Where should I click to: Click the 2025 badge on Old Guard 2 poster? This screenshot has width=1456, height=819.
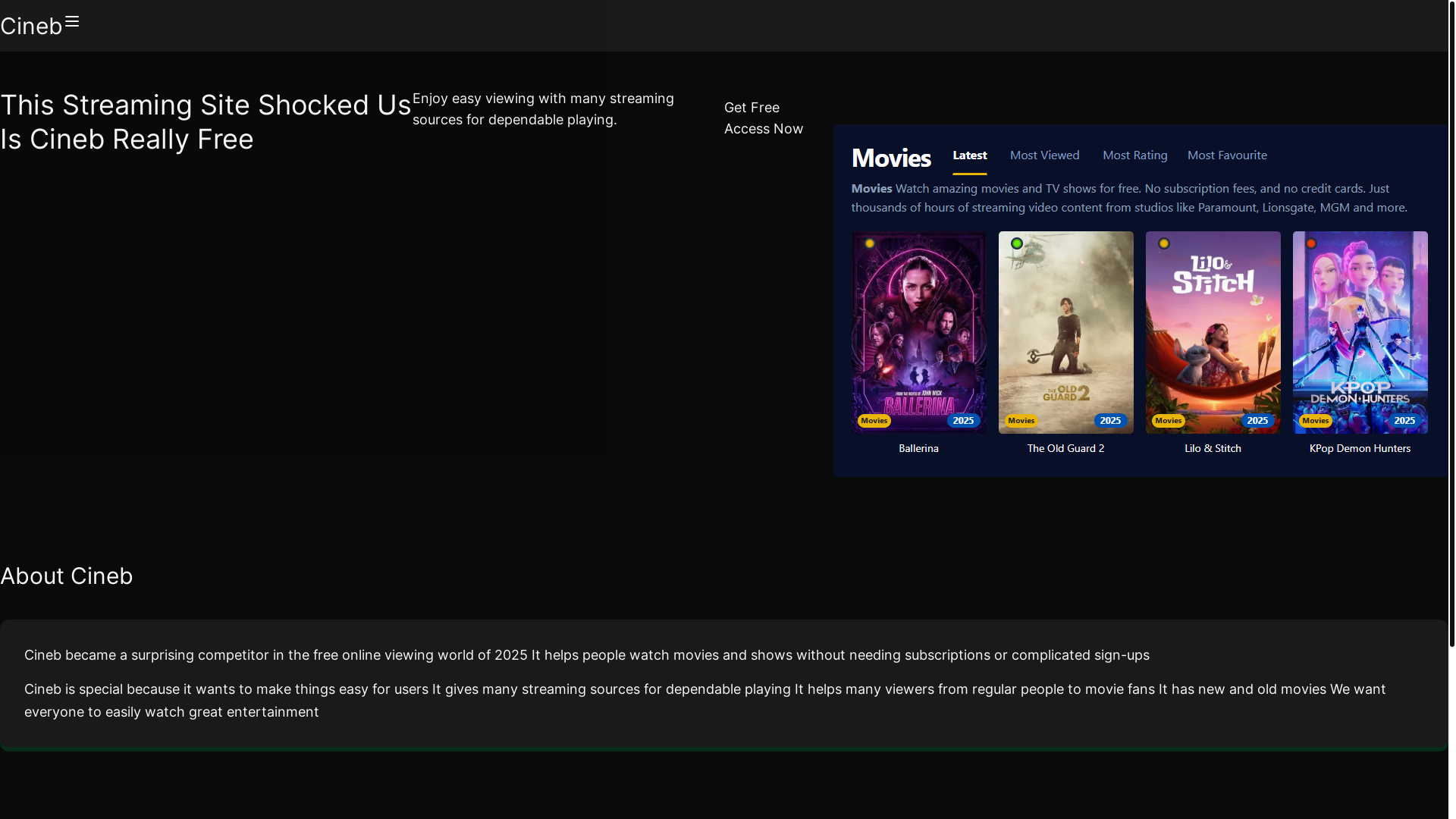1110,421
